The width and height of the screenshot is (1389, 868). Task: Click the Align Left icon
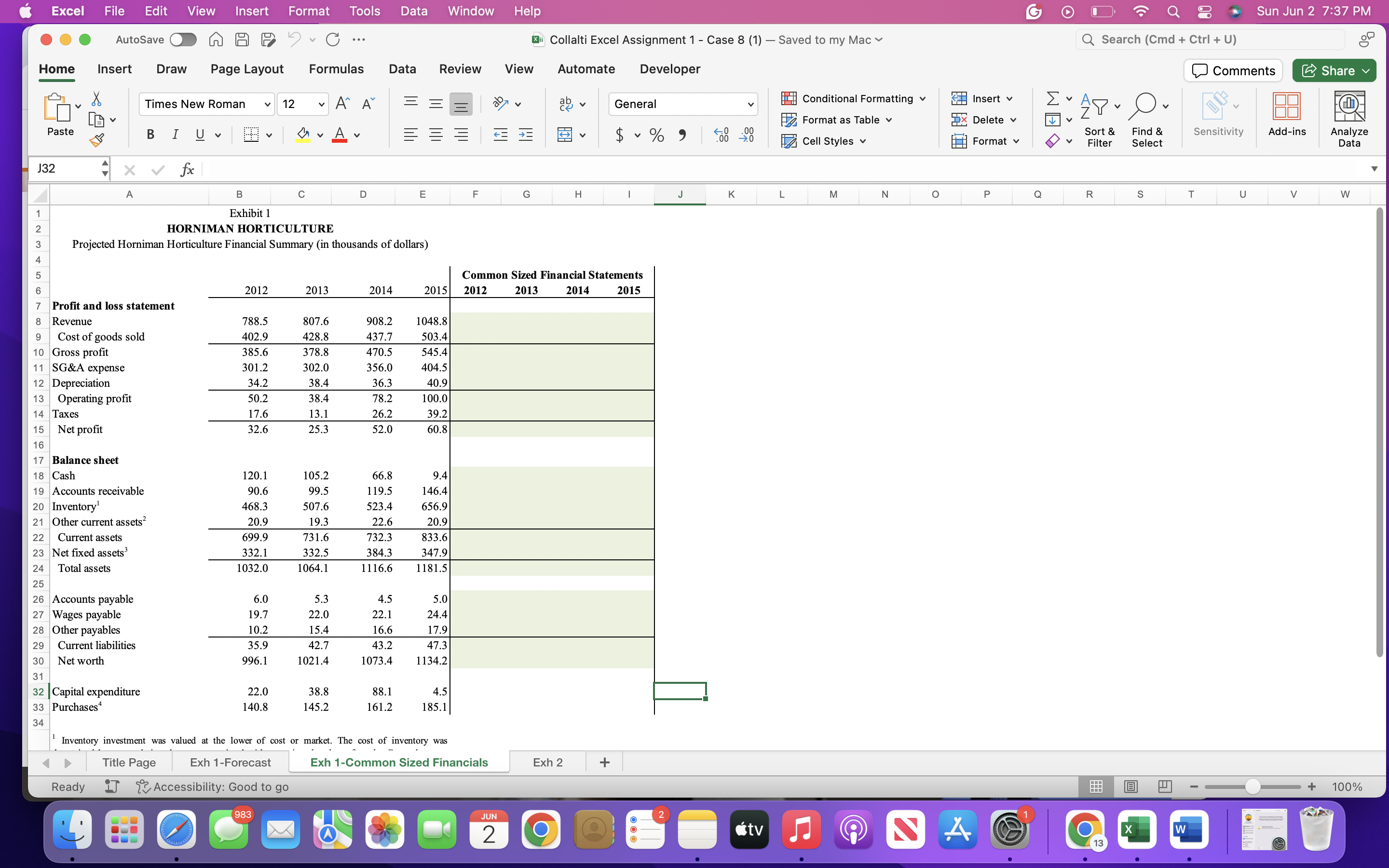tap(410, 135)
